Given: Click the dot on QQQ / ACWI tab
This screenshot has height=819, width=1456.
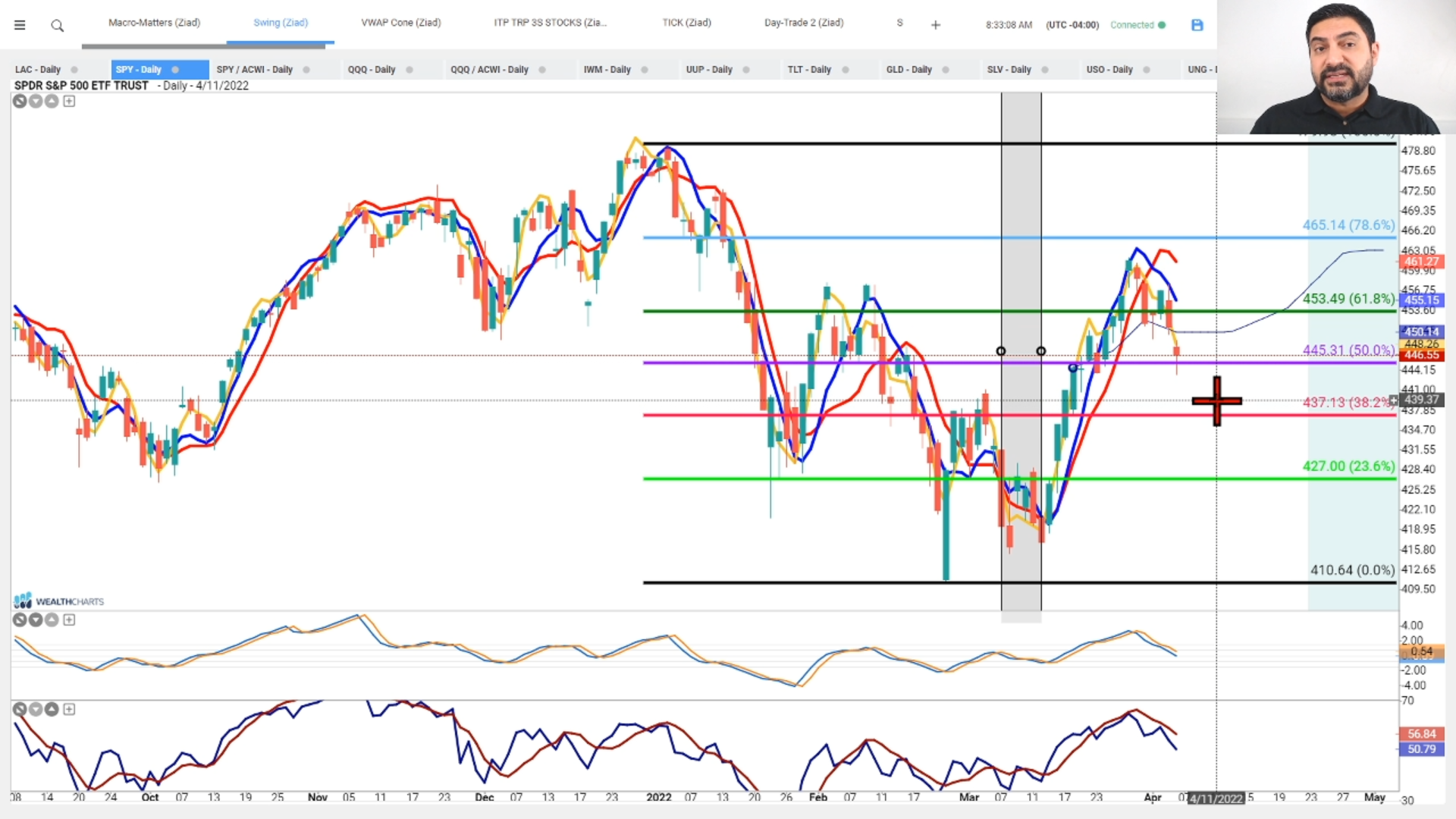Looking at the screenshot, I should click(x=542, y=70).
